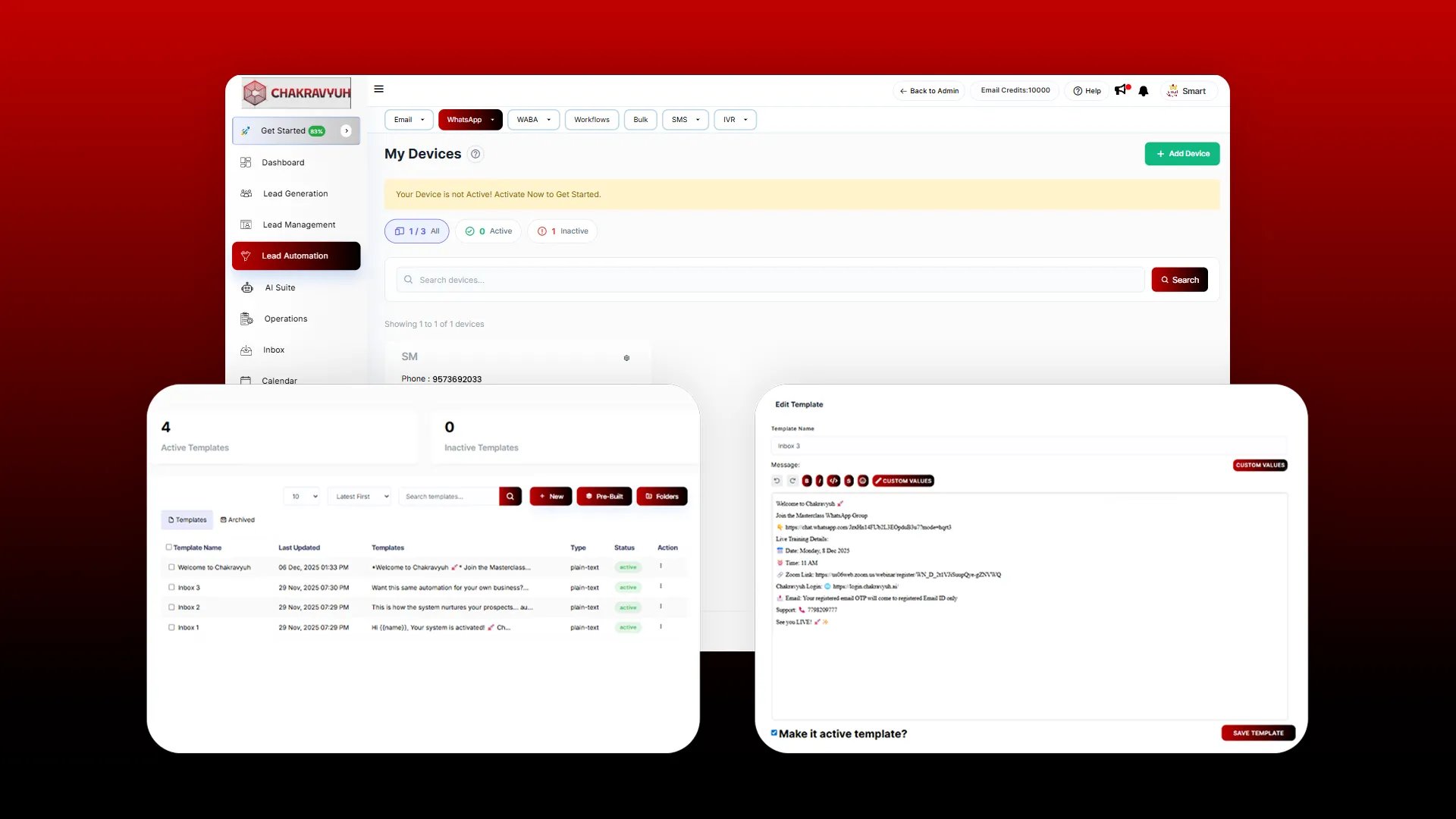
Task: Click the Lead Management sidebar icon
Action: click(246, 224)
